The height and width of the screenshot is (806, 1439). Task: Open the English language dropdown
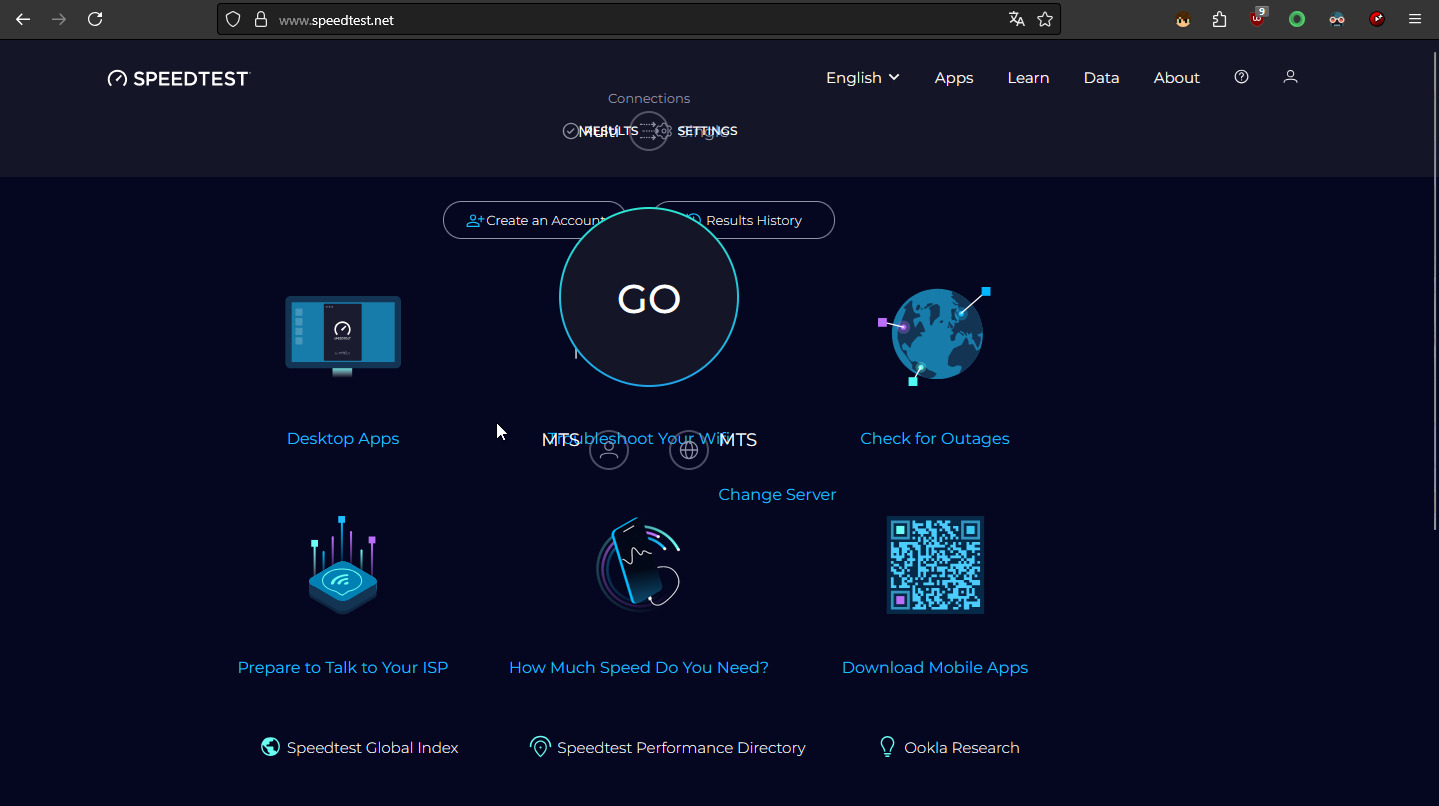[862, 78]
